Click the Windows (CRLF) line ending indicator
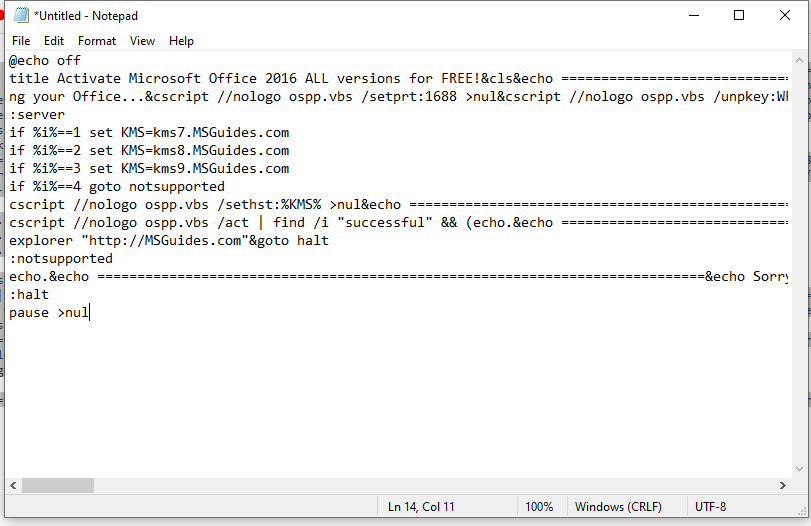Screen dimensions: 811x526 click(x=618, y=507)
